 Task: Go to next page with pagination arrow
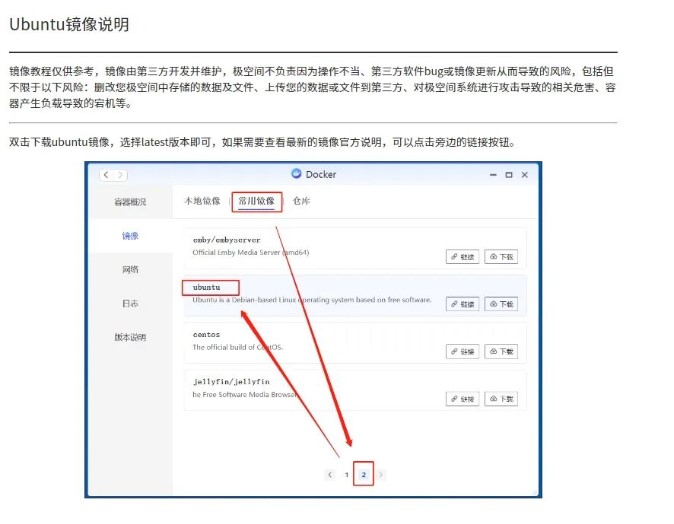[x=381, y=475]
